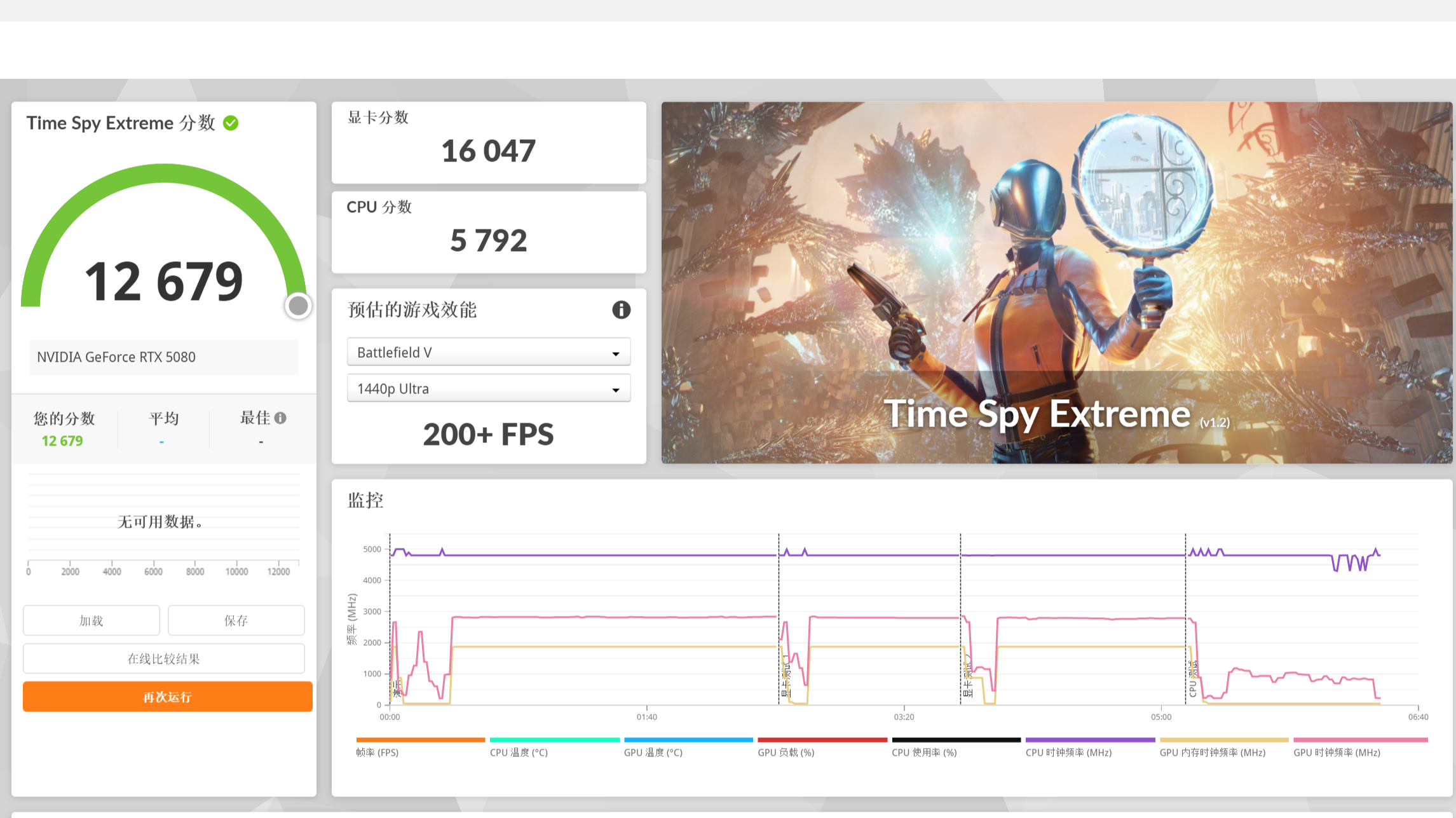This screenshot has width=1456, height=818.
Task: Click the gray gauge end knob
Action: tap(298, 306)
